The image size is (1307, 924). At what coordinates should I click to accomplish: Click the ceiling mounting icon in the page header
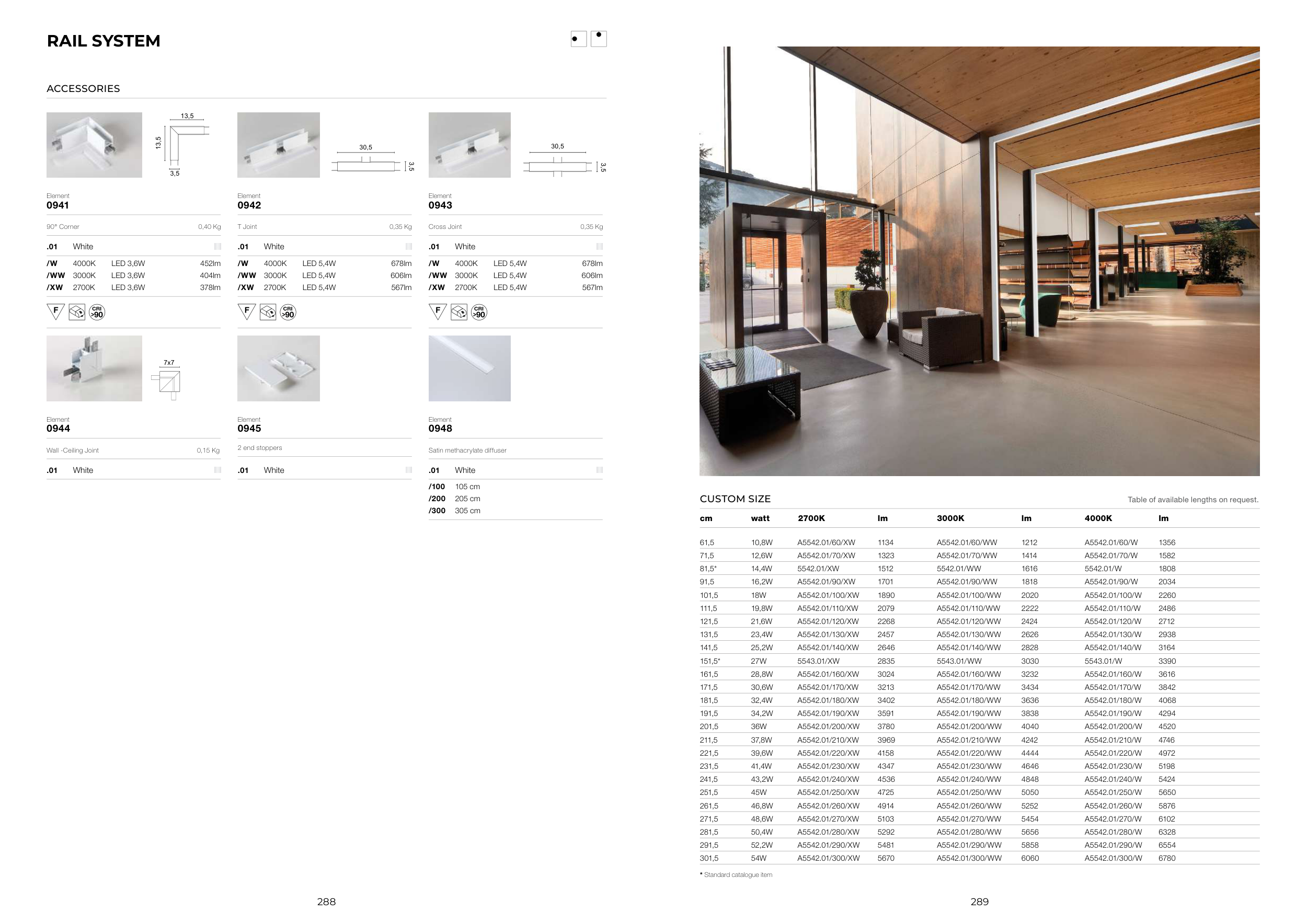pos(599,39)
